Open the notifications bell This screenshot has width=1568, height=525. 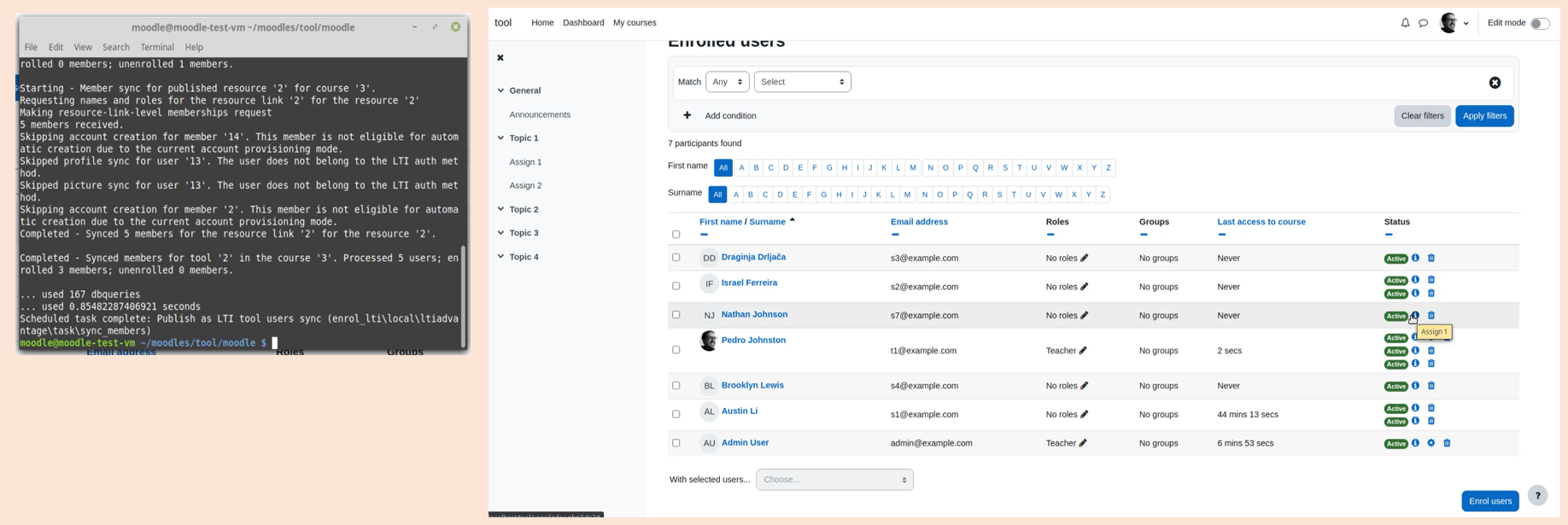coord(1405,23)
